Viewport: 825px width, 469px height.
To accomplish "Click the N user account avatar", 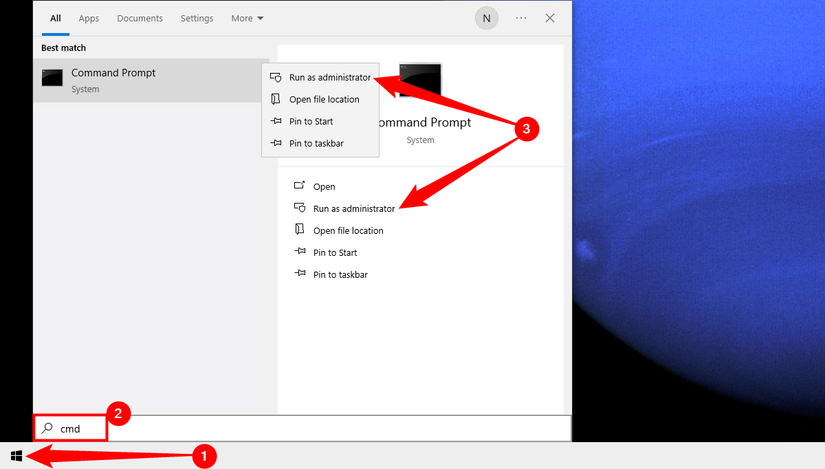I will [x=487, y=18].
